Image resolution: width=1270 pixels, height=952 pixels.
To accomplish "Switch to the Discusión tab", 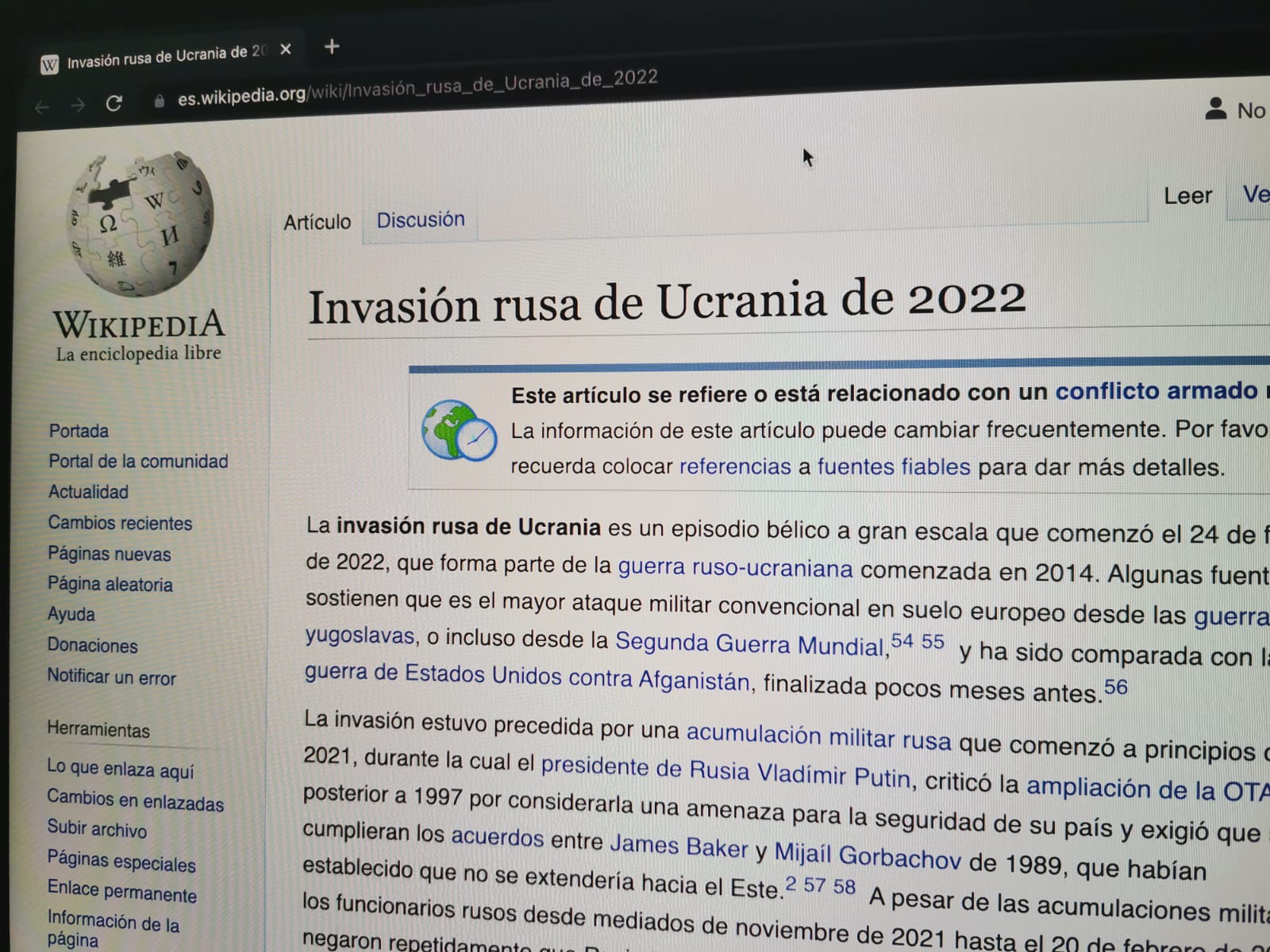I will pos(420,220).
